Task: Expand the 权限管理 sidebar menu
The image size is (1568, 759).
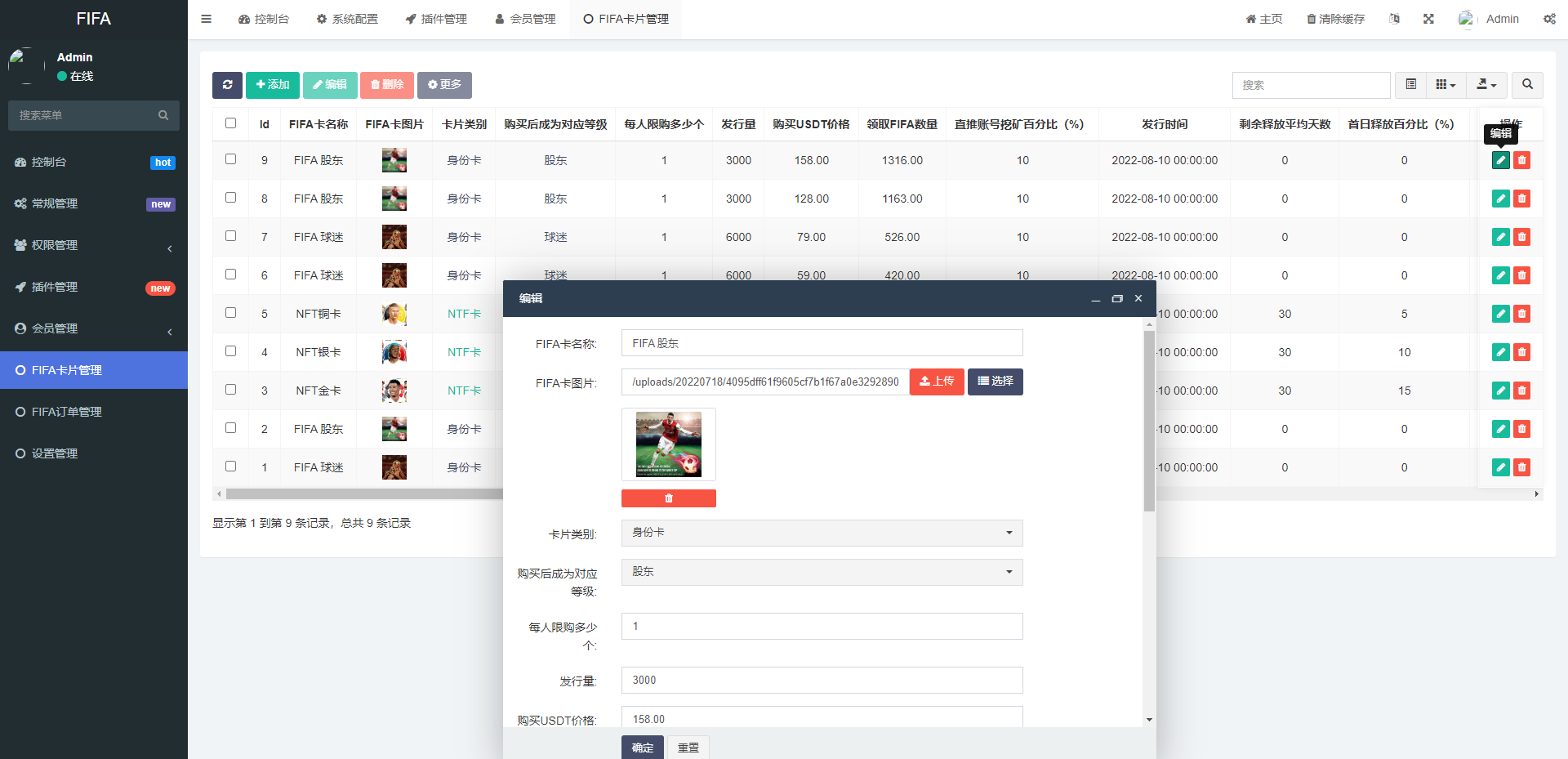Action: click(94, 245)
